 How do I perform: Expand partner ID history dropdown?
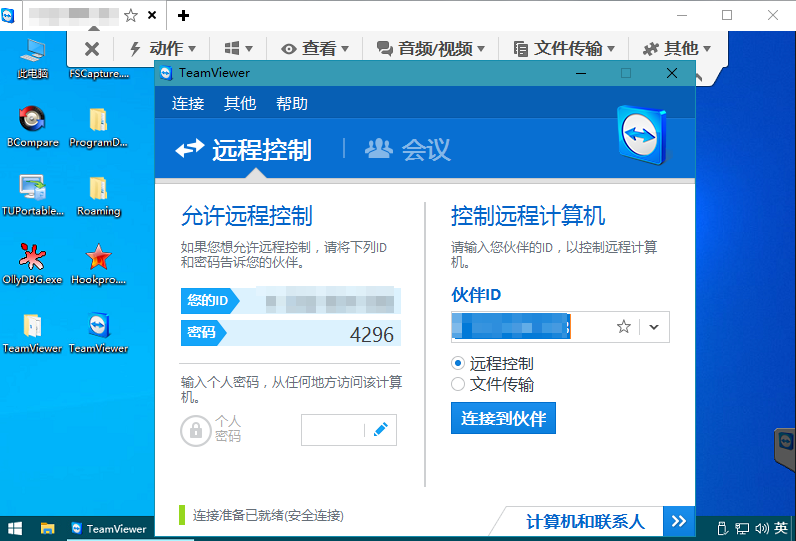[654, 327]
